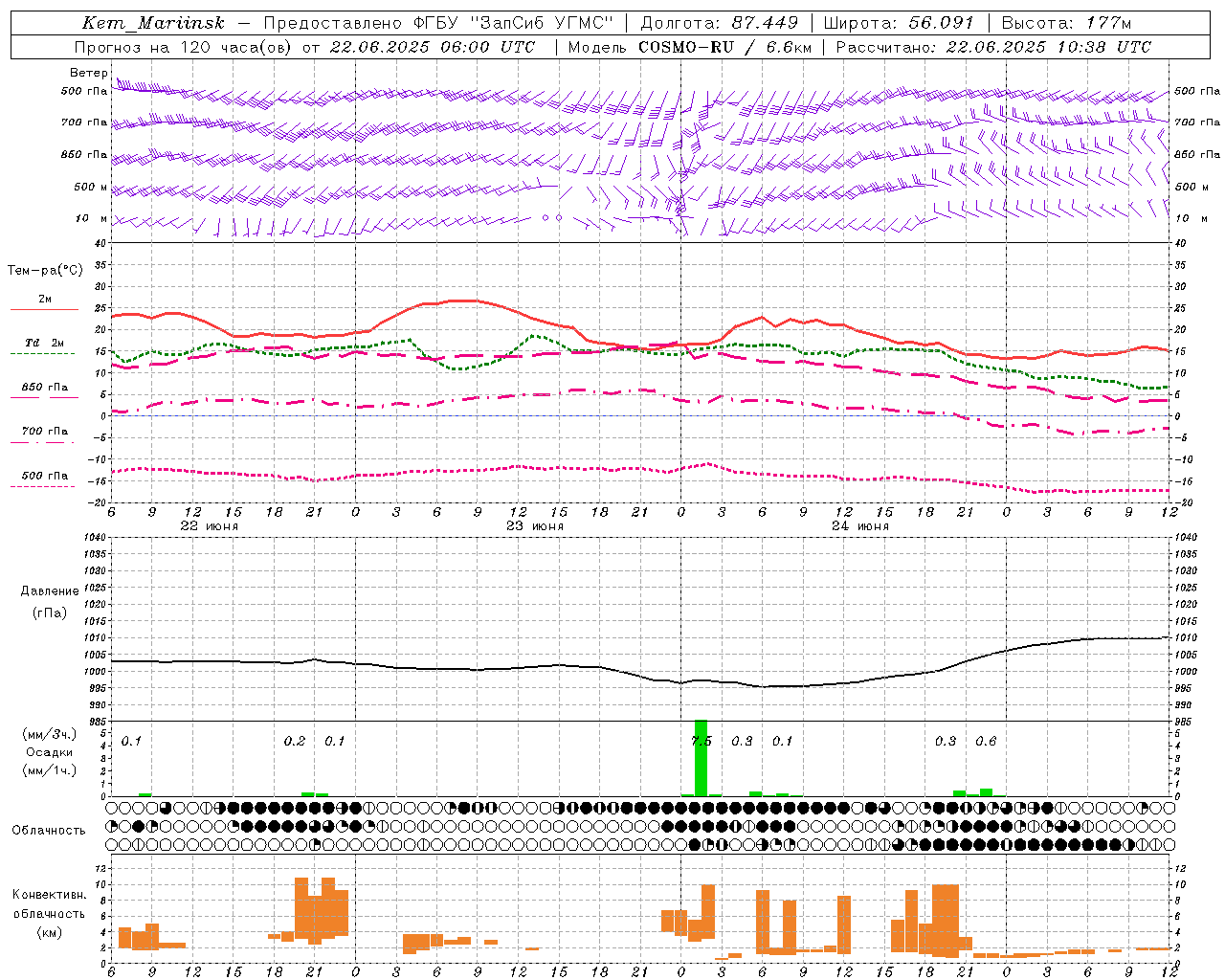
Task: Click the Давление pressure panel label
Action: point(49,591)
